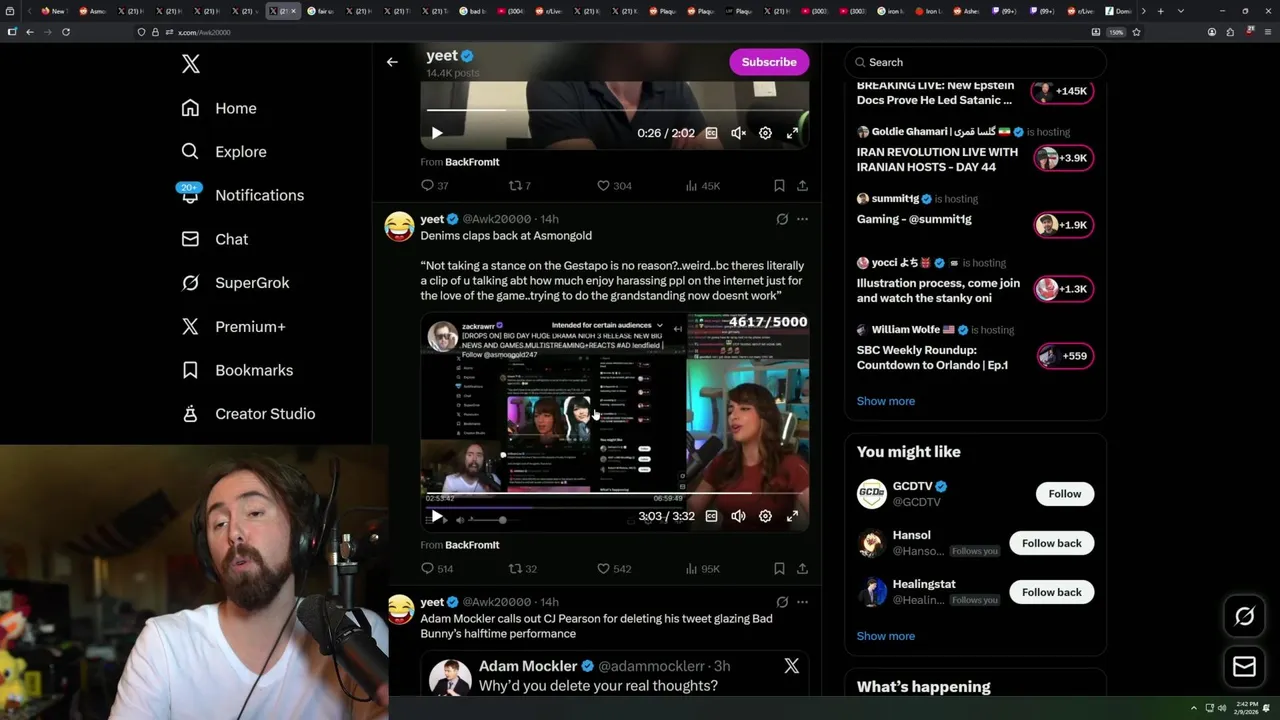Click the Subscribe button
This screenshot has height=720, width=1280.
(x=769, y=62)
